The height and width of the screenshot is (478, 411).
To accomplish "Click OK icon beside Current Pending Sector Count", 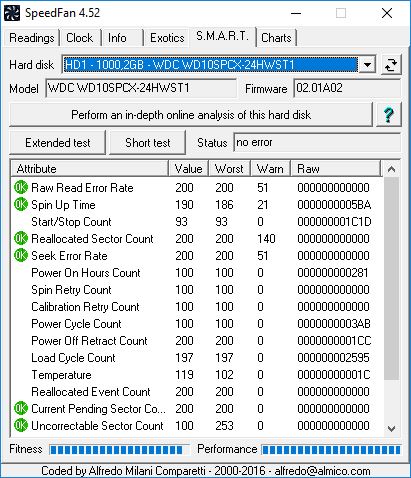I will coord(21,409).
